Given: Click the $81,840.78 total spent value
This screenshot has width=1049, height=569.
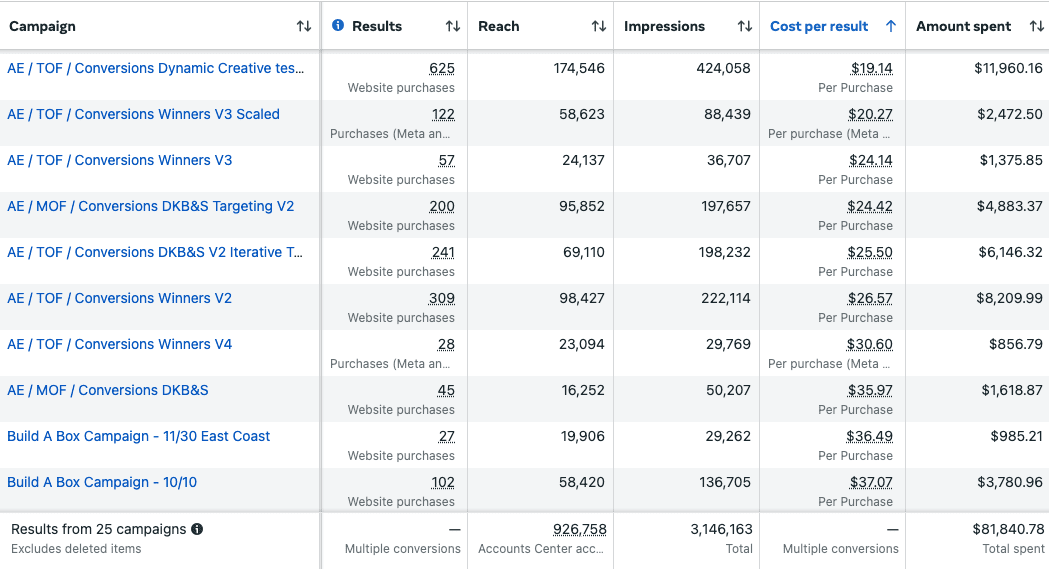Looking at the screenshot, I should (x=1008, y=530).
